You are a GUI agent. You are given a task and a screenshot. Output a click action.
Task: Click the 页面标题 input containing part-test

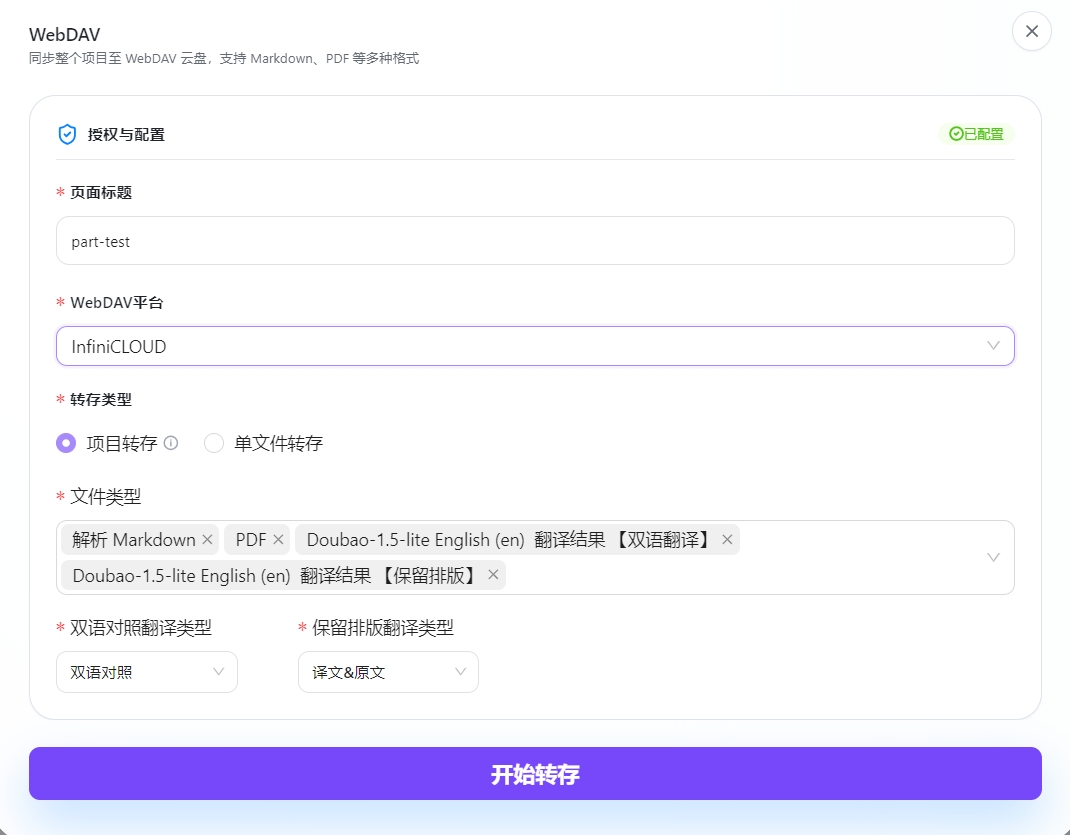(535, 240)
